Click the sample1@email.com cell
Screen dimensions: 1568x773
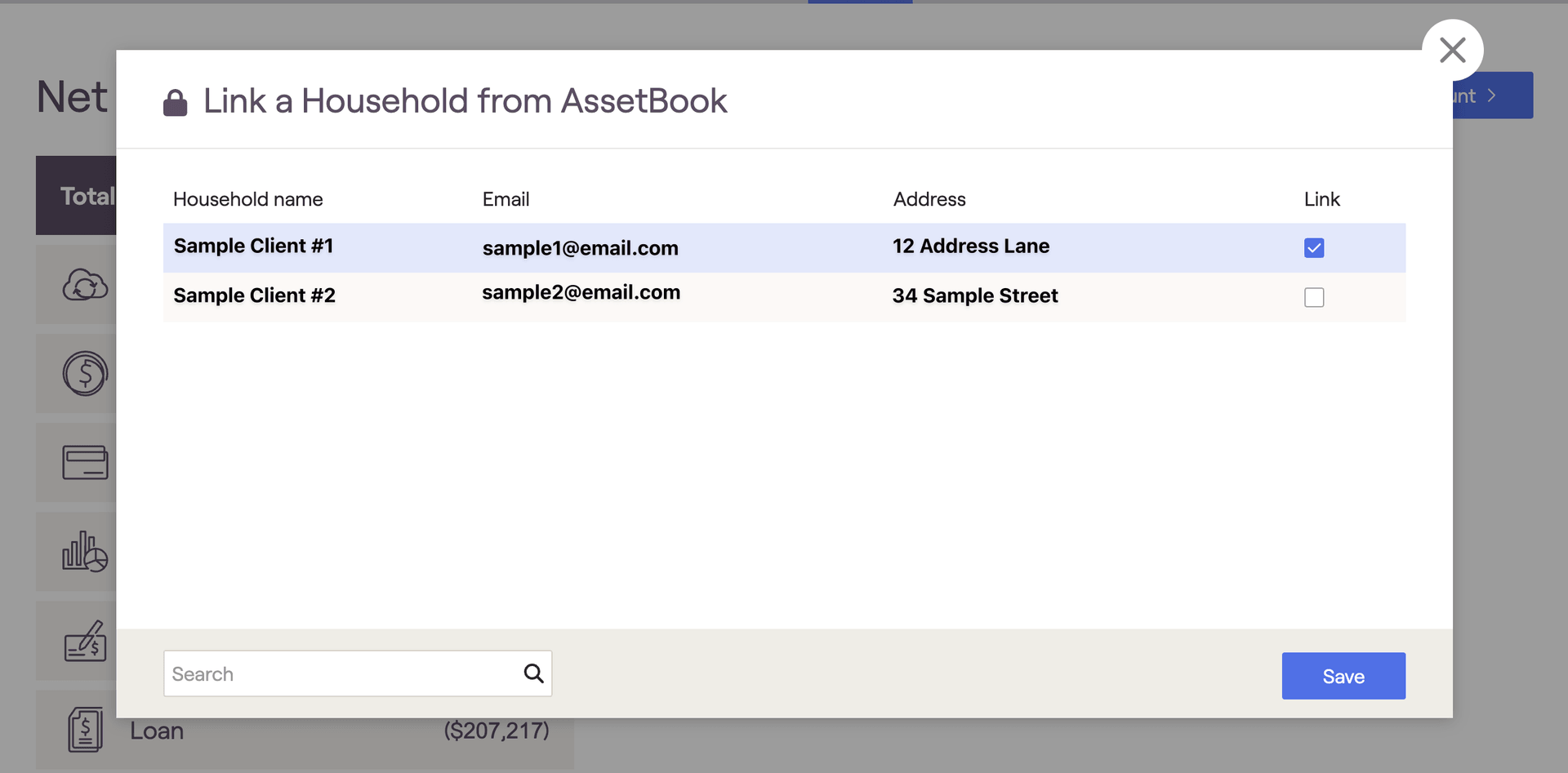[581, 248]
